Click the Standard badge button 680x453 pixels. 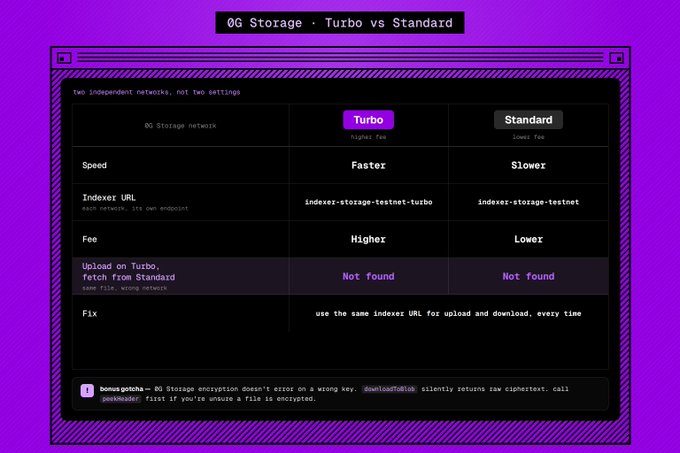[528, 120]
